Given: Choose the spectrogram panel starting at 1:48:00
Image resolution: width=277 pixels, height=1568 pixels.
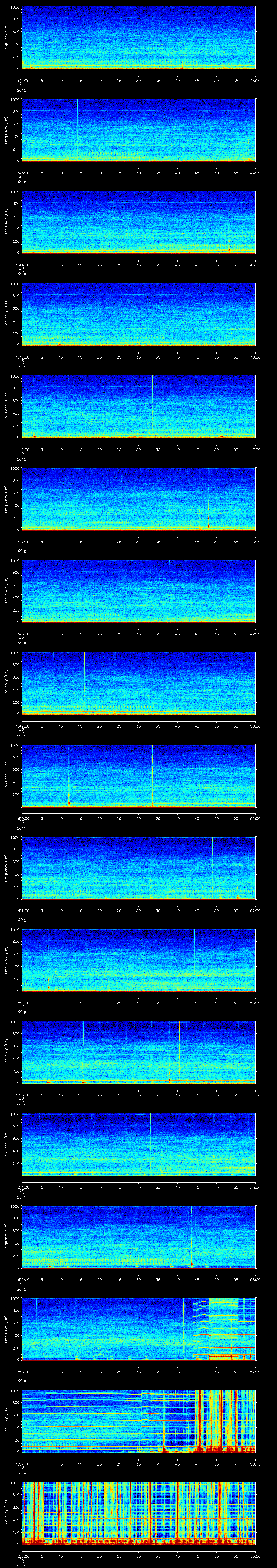Looking at the screenshot, I should (x=139, y=592).
